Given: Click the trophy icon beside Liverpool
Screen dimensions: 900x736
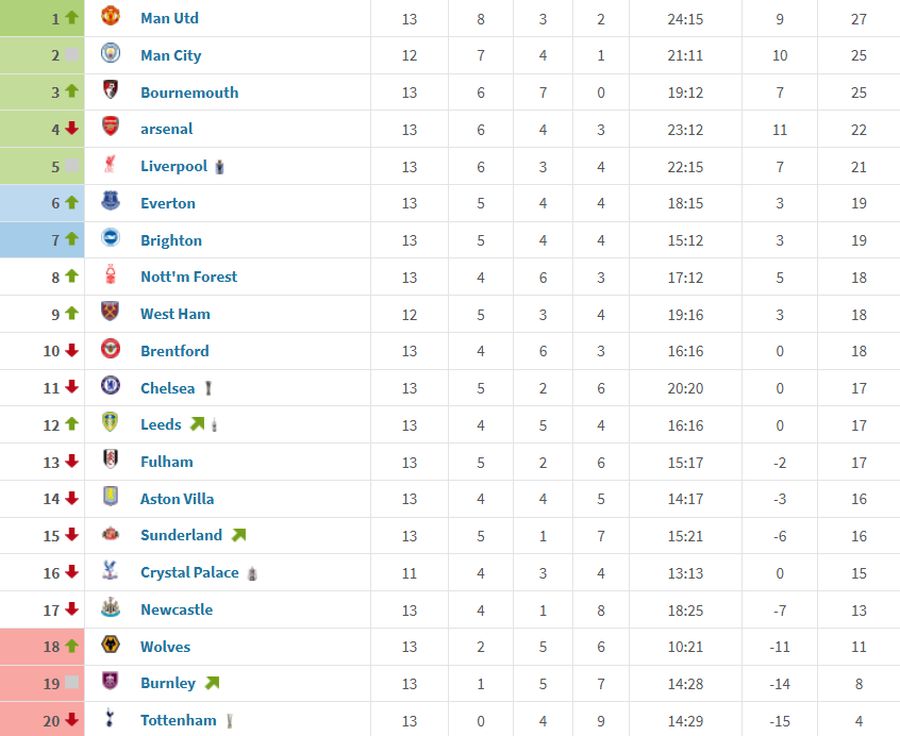Looking at the screenshot, I should pyautogui.click(x=220, y=167).
